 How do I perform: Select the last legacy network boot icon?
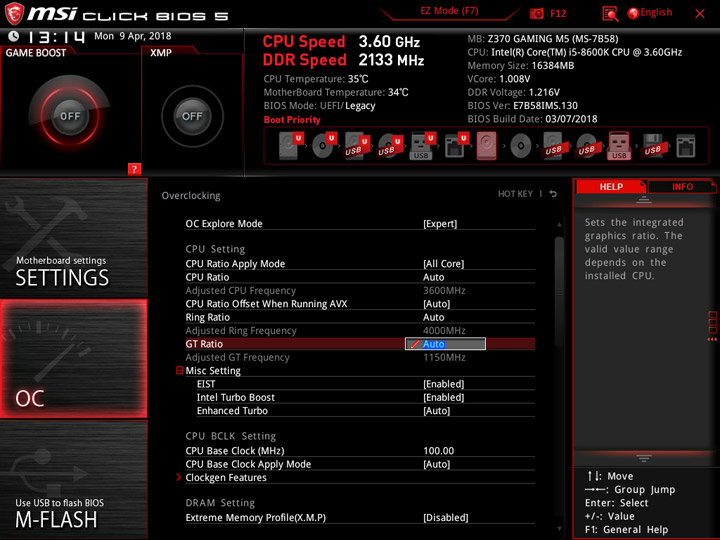(686, 146)
